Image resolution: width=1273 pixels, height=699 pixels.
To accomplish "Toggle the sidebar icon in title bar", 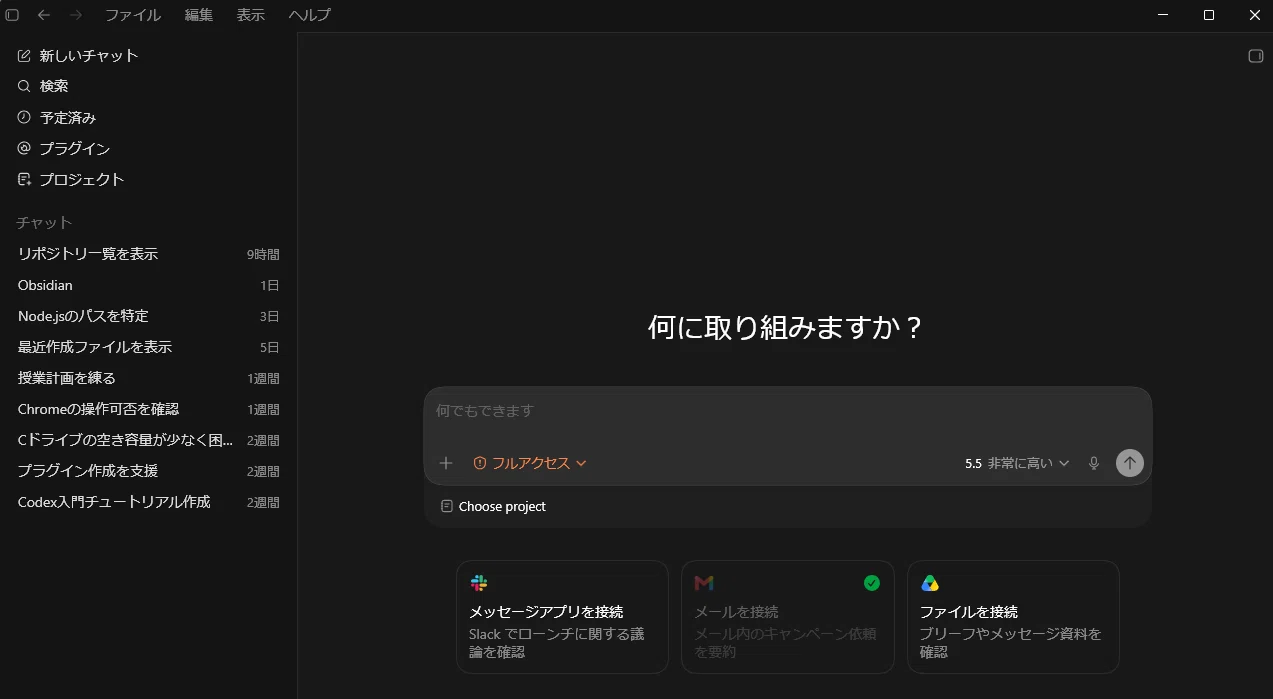I will pos(12,15).
